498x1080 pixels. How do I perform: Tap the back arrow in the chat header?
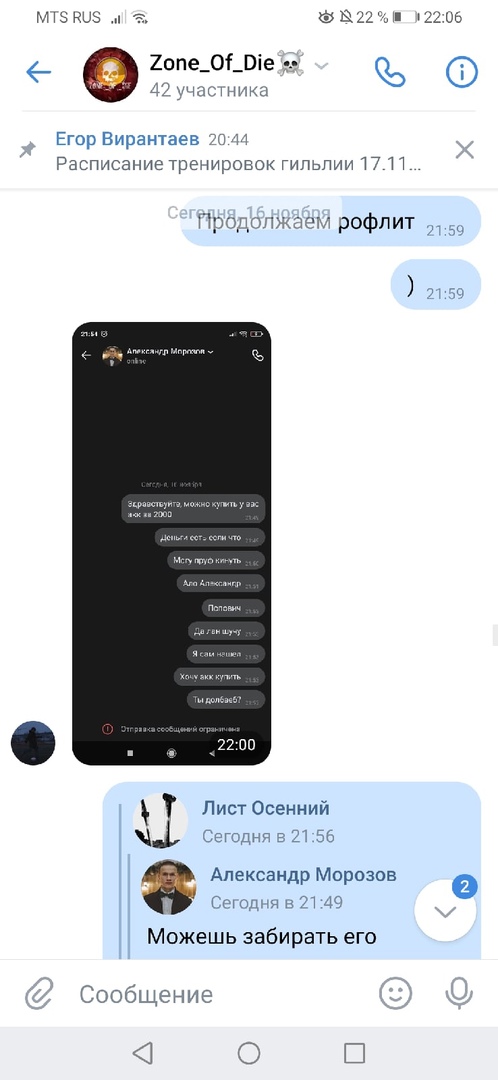(38, 72)
